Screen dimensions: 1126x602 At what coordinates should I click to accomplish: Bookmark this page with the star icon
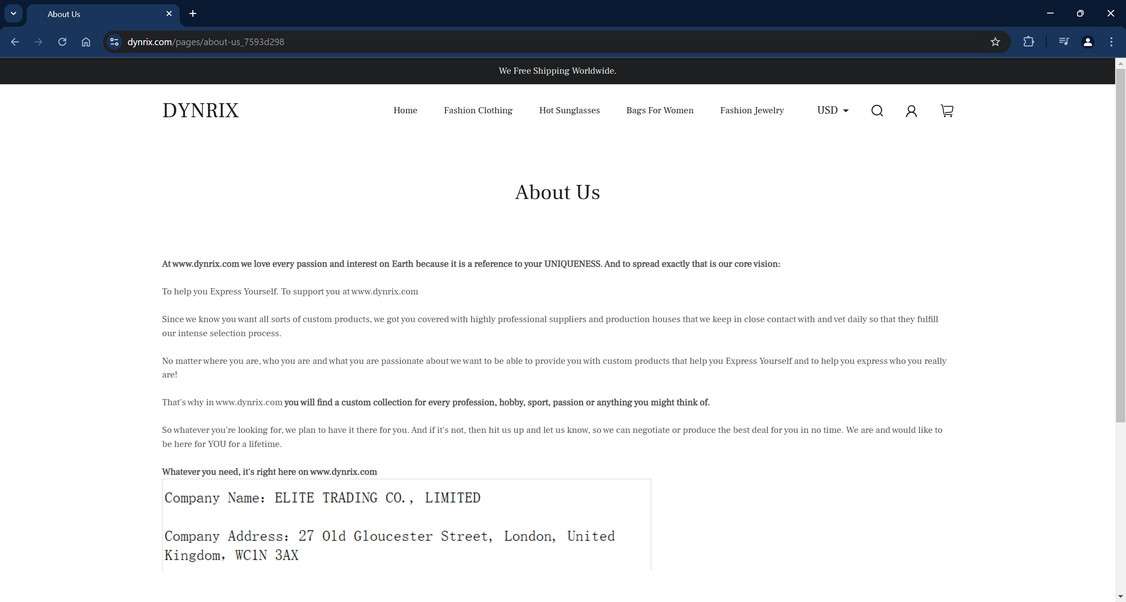click(x=995, y=42)
